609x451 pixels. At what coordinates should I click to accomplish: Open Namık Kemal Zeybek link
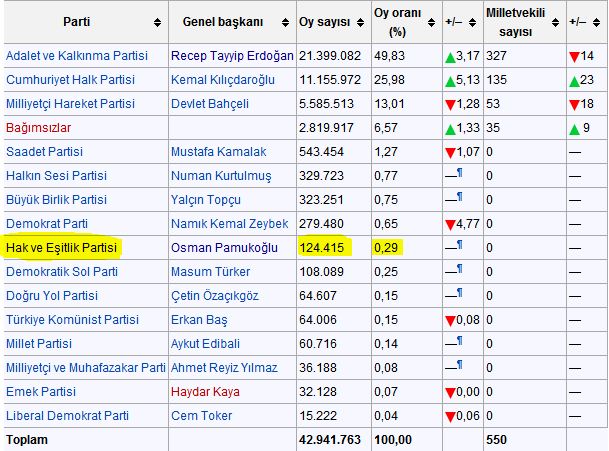click(230, 224)
